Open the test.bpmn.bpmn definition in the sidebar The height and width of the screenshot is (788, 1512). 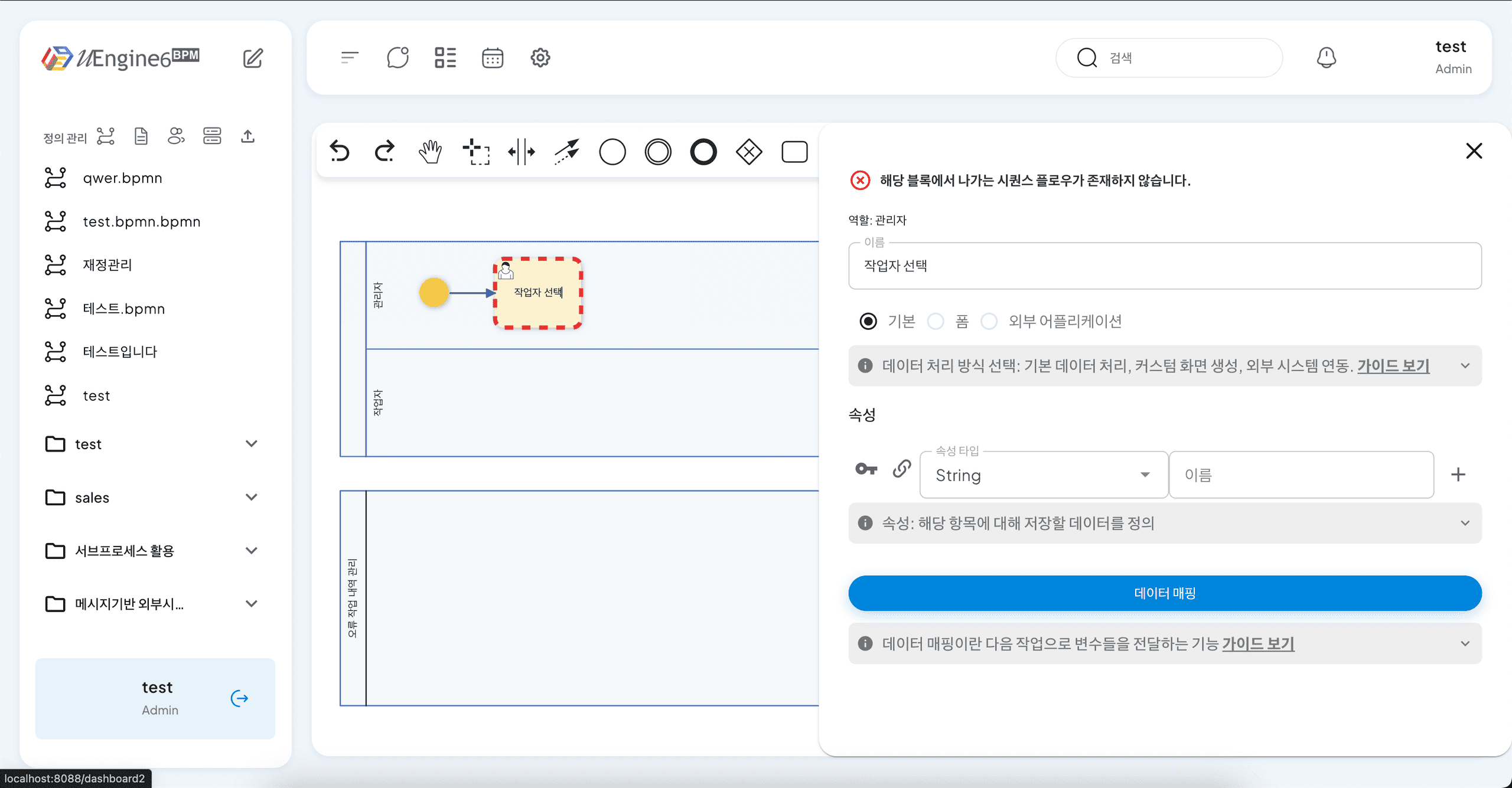point(141,221)
